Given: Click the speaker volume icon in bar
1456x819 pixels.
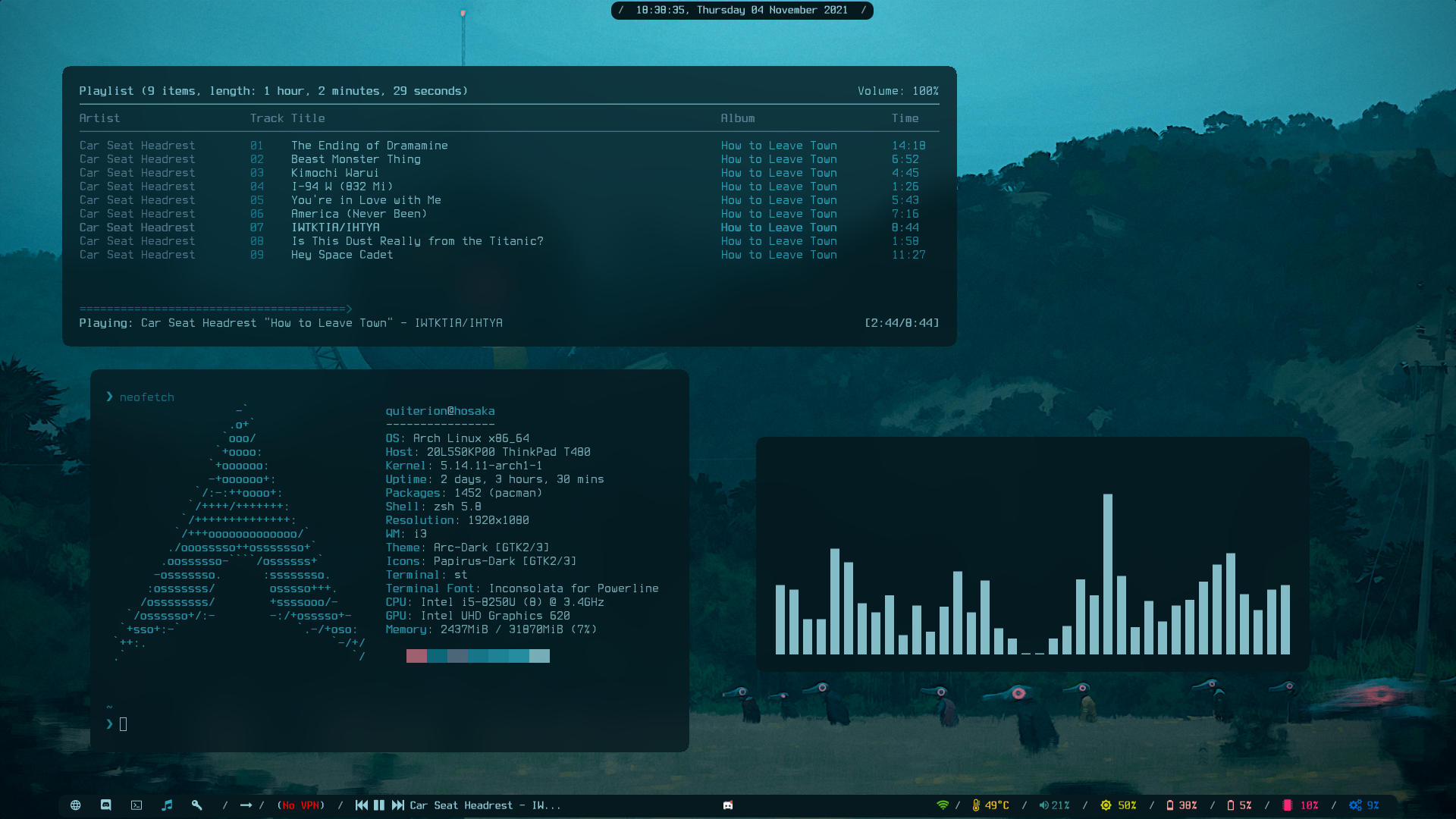Looking at the screenshot, I should 1043,805.
